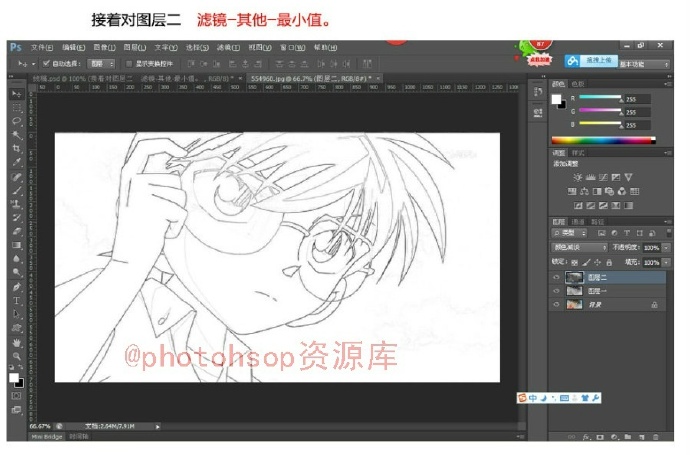Select the Eyedropper tool

[x=17, y=162]
